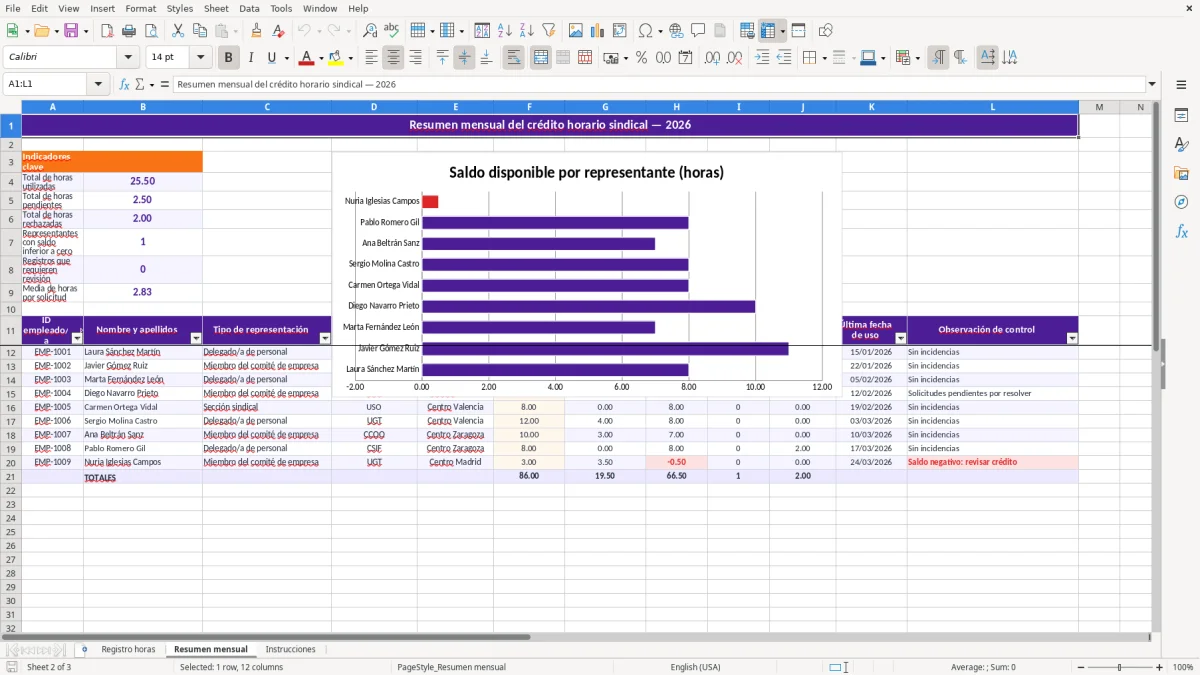Toggle Freeze Rows and Columns
The image size is (1200, 675).
point(769,31)
